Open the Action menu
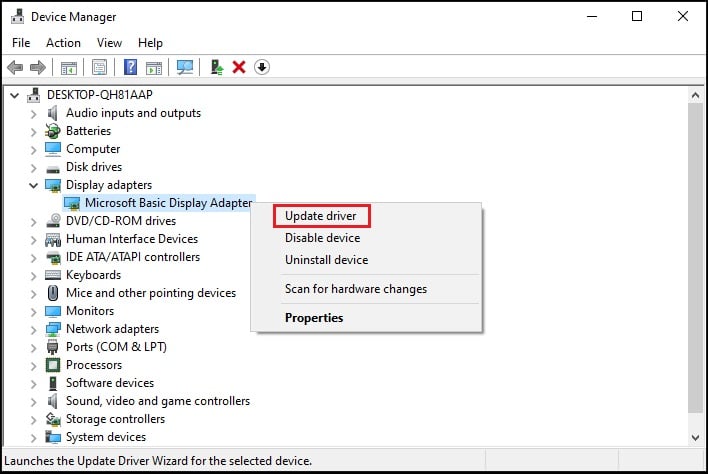This screenshot has height=474, width=708. pos(63,43)
